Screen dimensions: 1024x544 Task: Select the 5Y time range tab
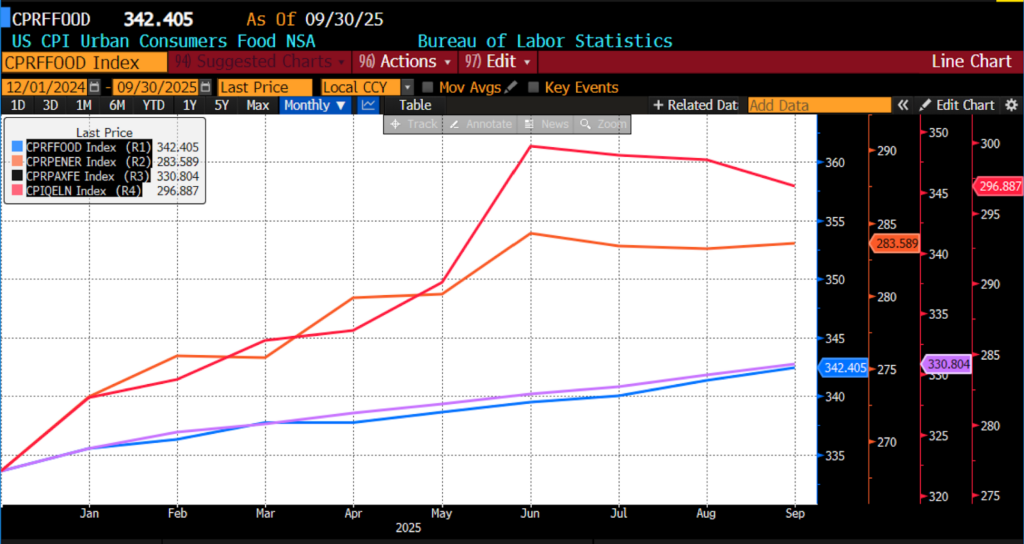(222, 105)
